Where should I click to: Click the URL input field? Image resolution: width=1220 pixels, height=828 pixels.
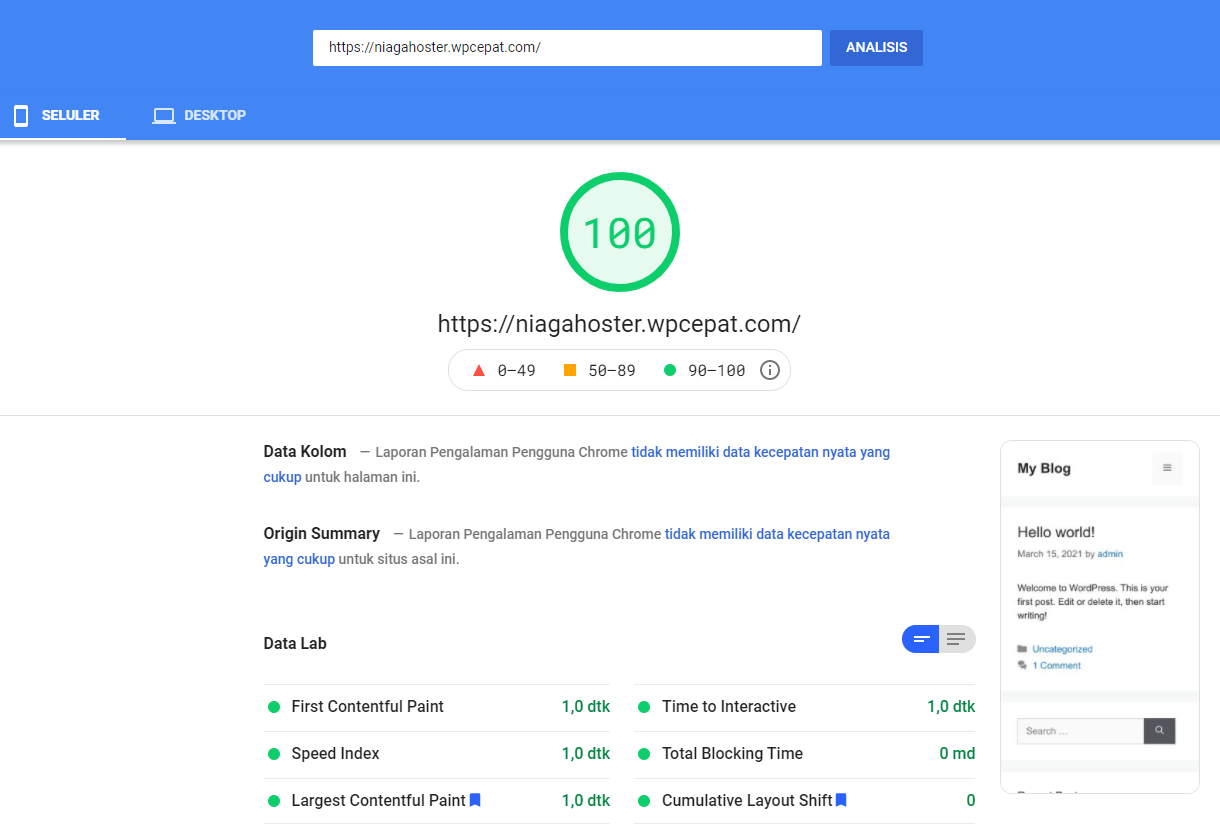coord(567,48)
